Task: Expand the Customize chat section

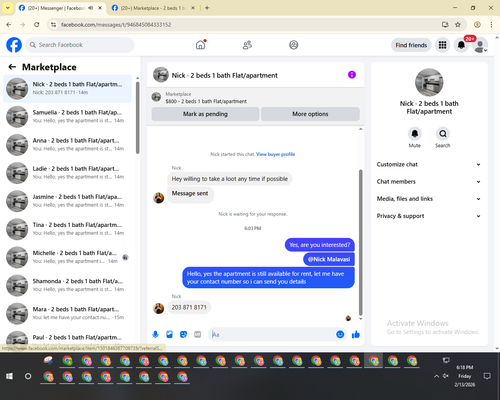Action: [429, 164]
